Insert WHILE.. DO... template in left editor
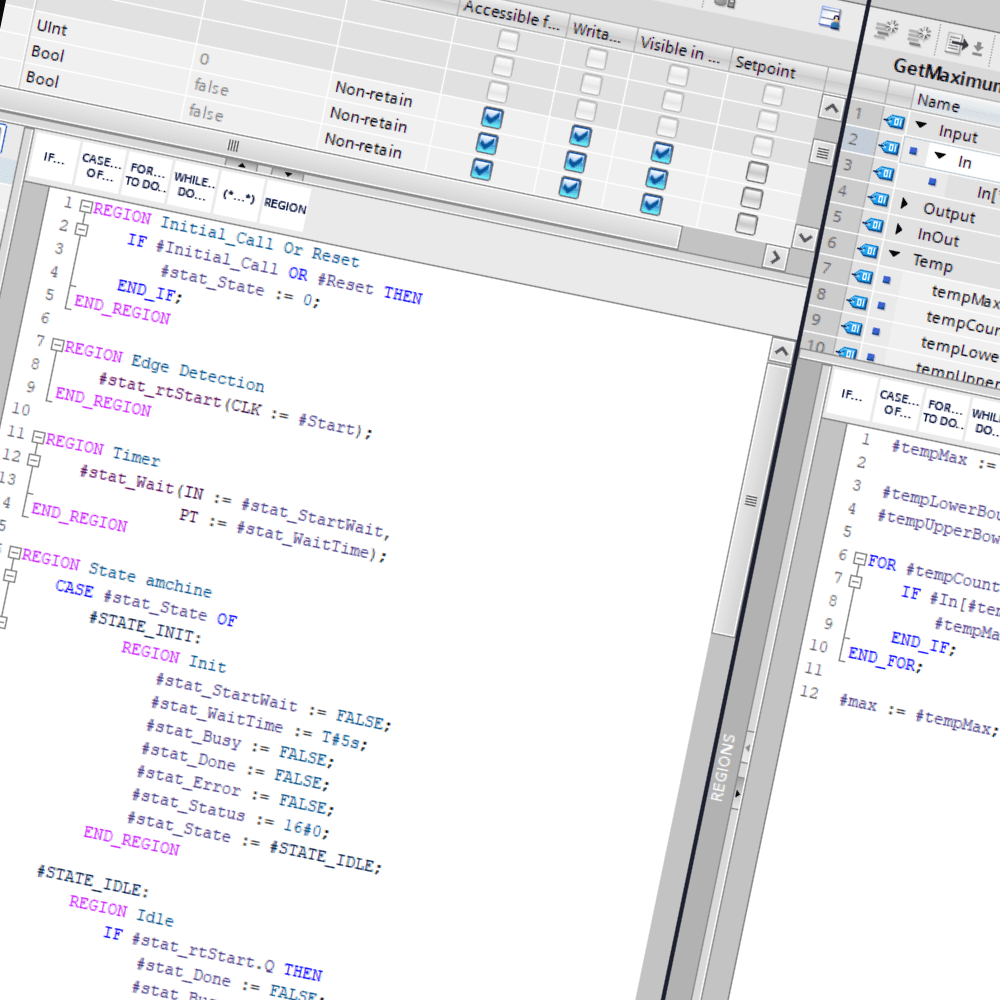1000x1000 pixels. (194, 186)
